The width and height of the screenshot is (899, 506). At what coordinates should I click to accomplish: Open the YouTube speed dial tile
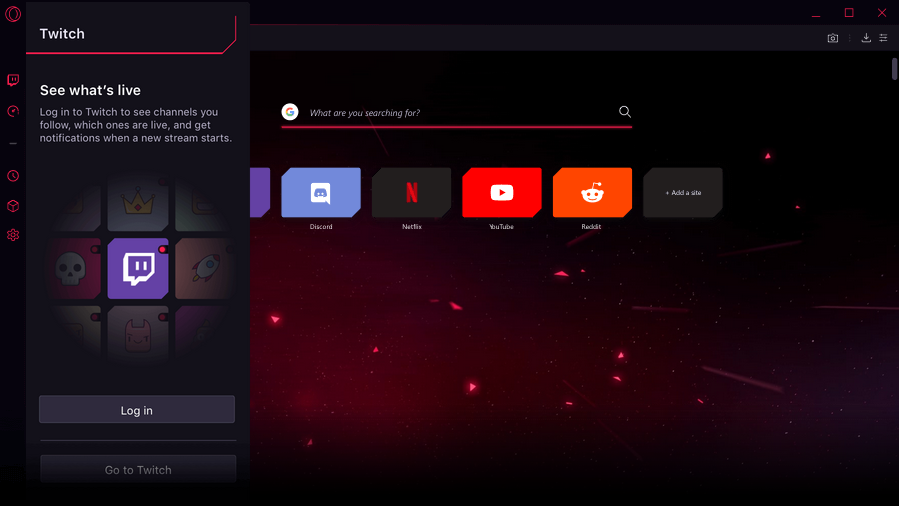tap(502, 193)
